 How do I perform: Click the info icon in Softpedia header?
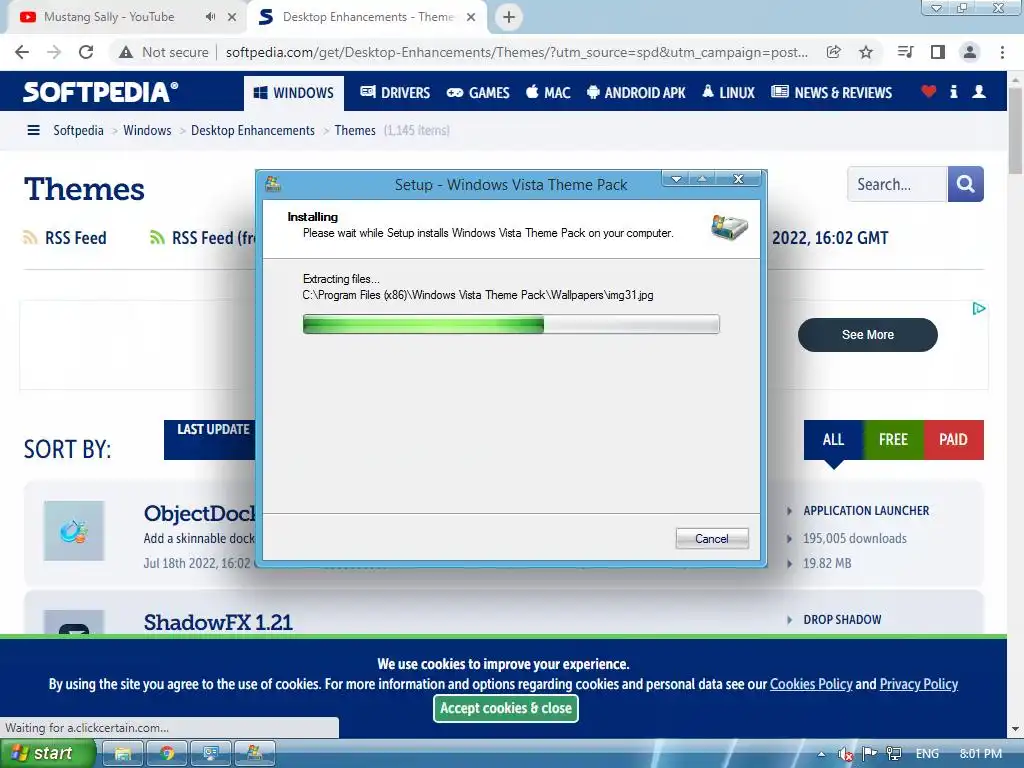(953, 92)
